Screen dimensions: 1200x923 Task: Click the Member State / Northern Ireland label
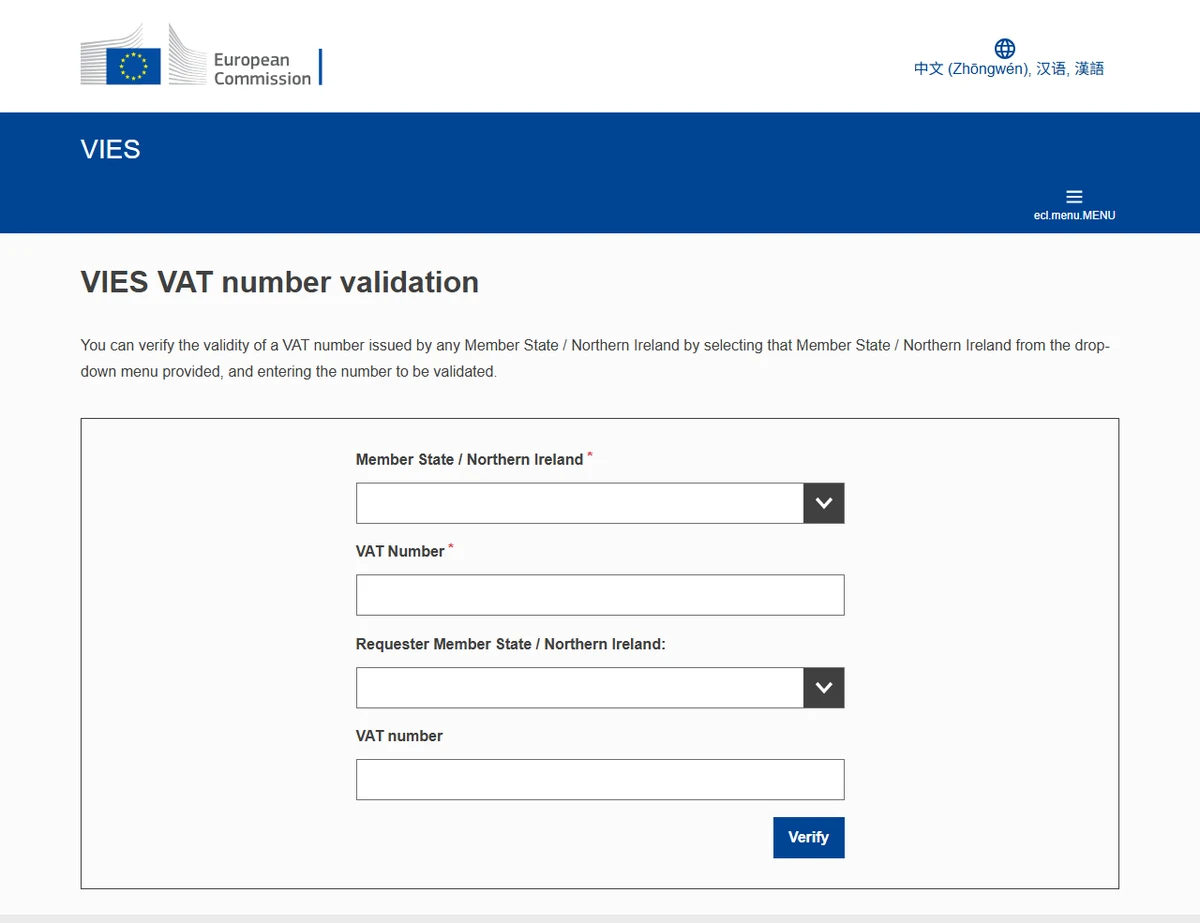click(x=470, y=459)
